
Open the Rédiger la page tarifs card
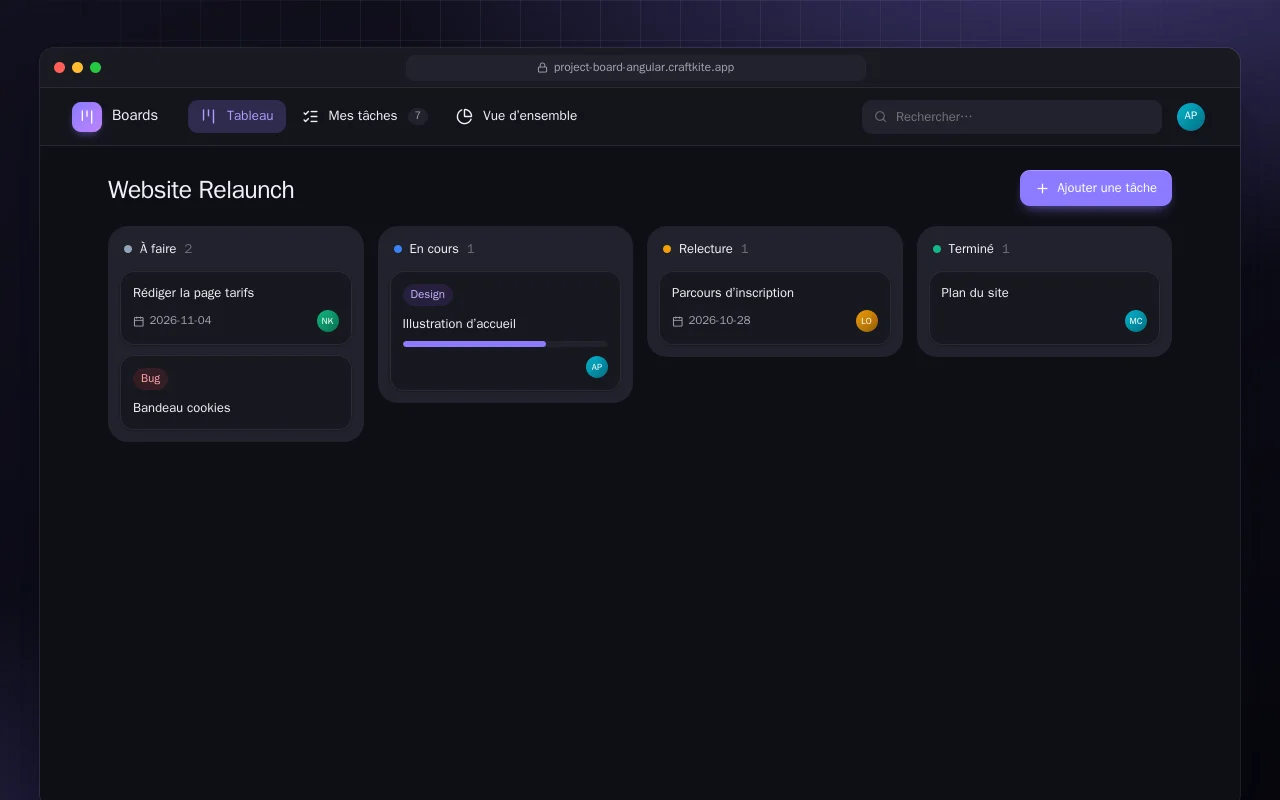coord(236,308)
